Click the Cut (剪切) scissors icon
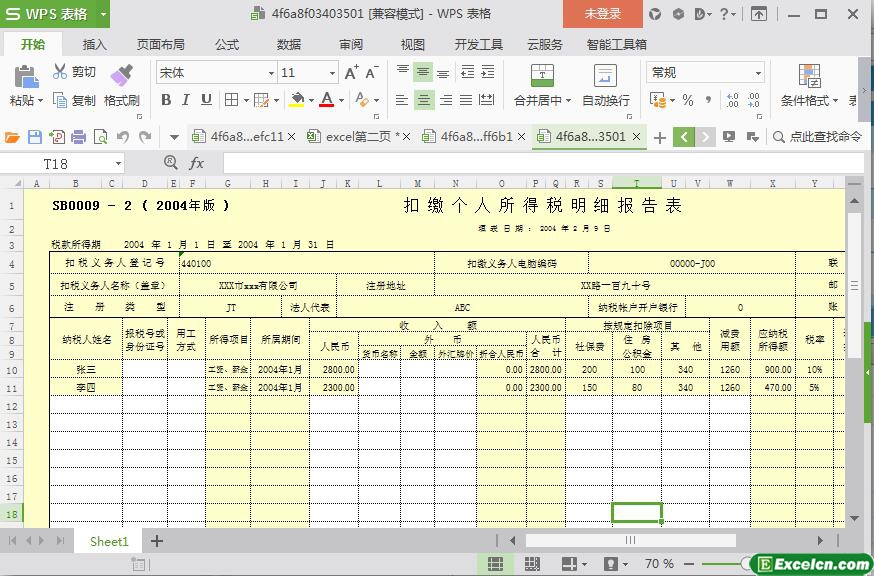The image size is (874, 576). click(x=60, y=72)
